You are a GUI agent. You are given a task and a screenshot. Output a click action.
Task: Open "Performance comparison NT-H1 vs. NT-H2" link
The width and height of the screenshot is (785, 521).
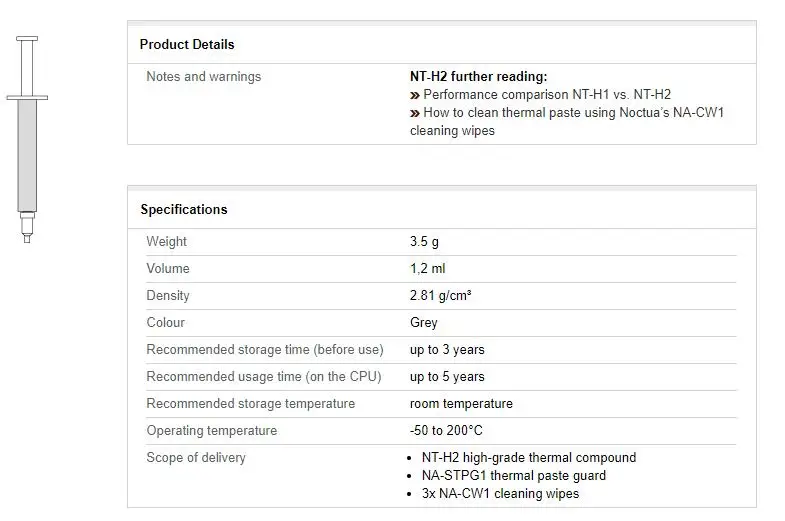point(547,95)
